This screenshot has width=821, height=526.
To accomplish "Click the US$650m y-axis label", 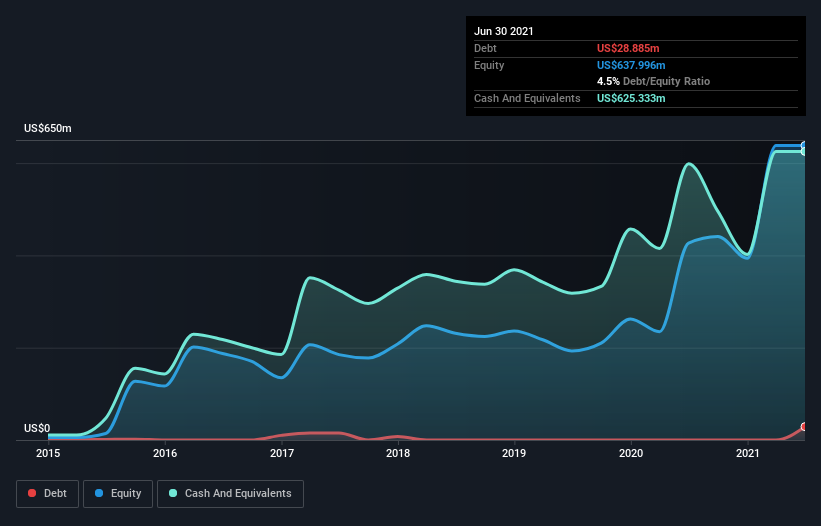I will coord(48,128).
